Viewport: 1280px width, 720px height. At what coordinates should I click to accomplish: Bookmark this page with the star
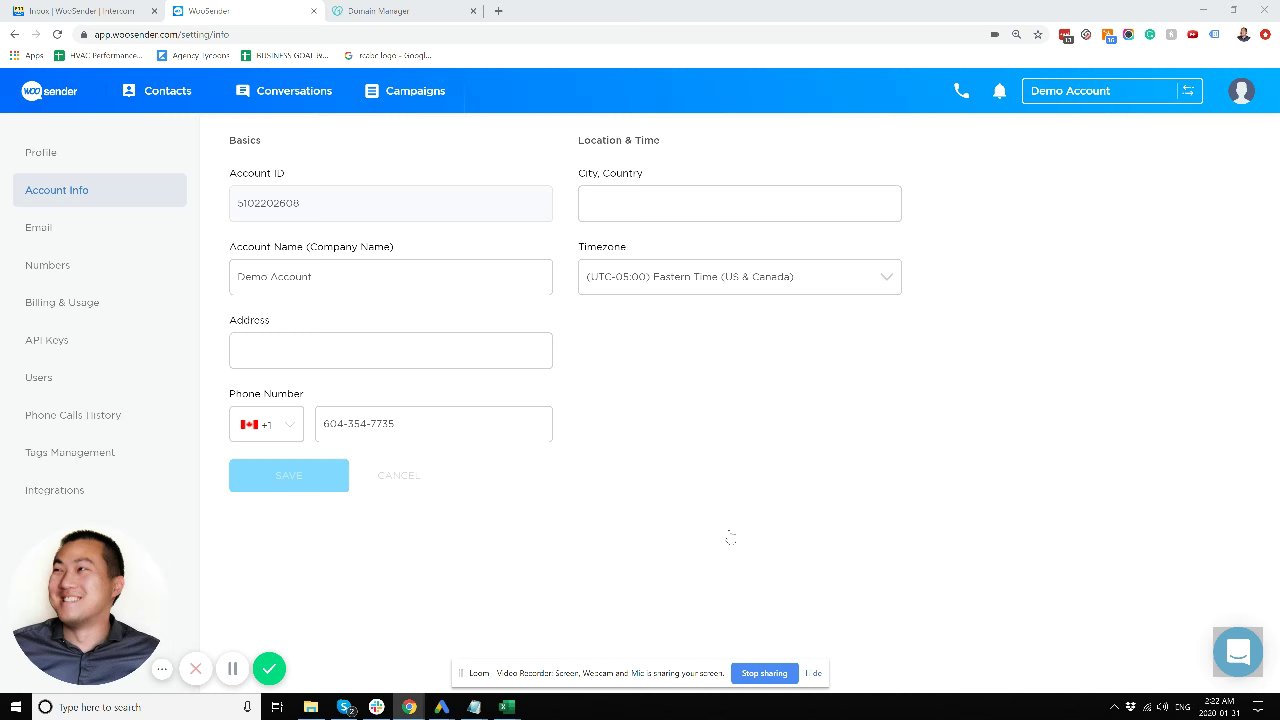coord(1038,34)
